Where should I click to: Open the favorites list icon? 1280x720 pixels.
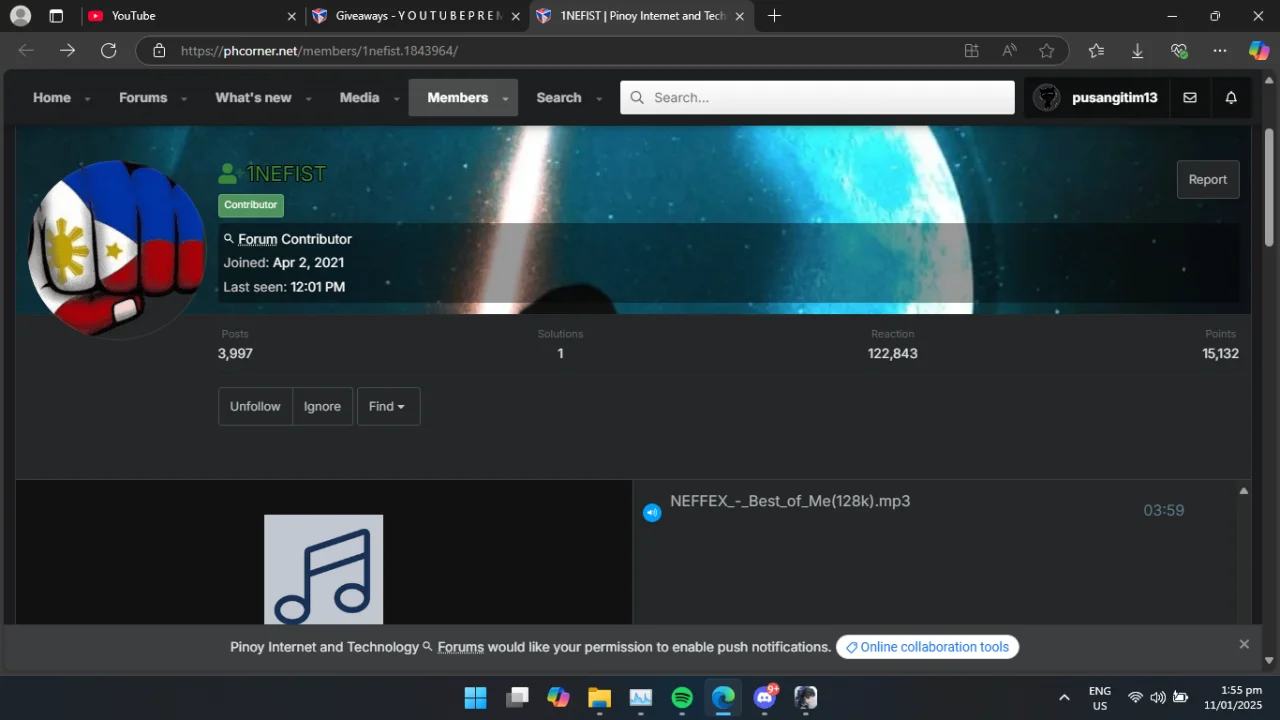1097,50
